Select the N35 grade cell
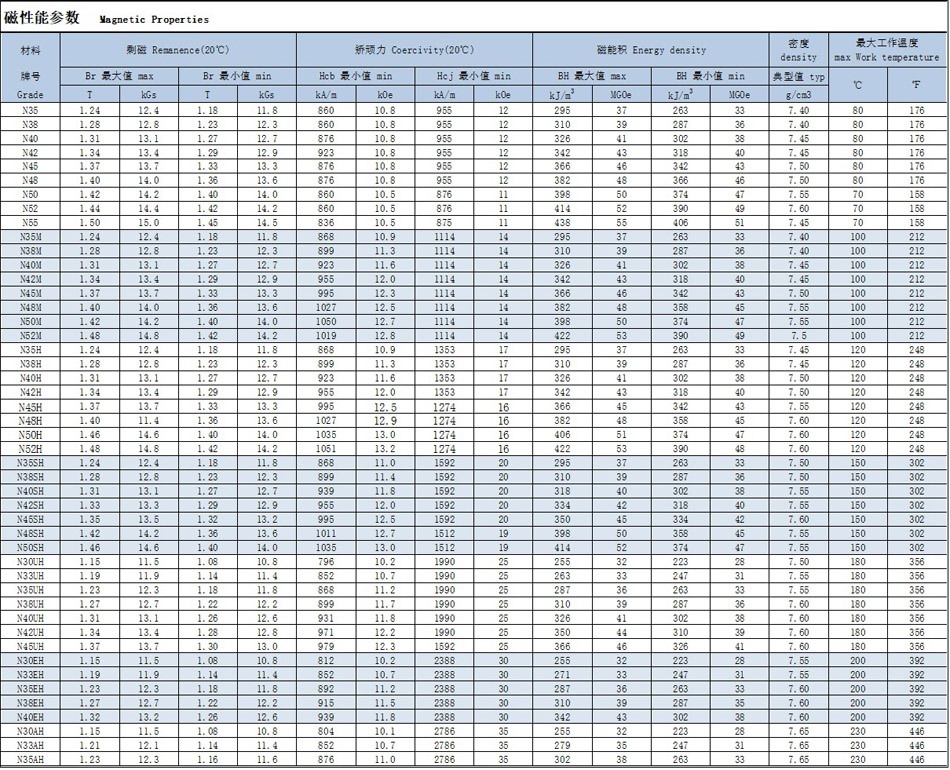950x770 pixels. (x=30, y=110)
